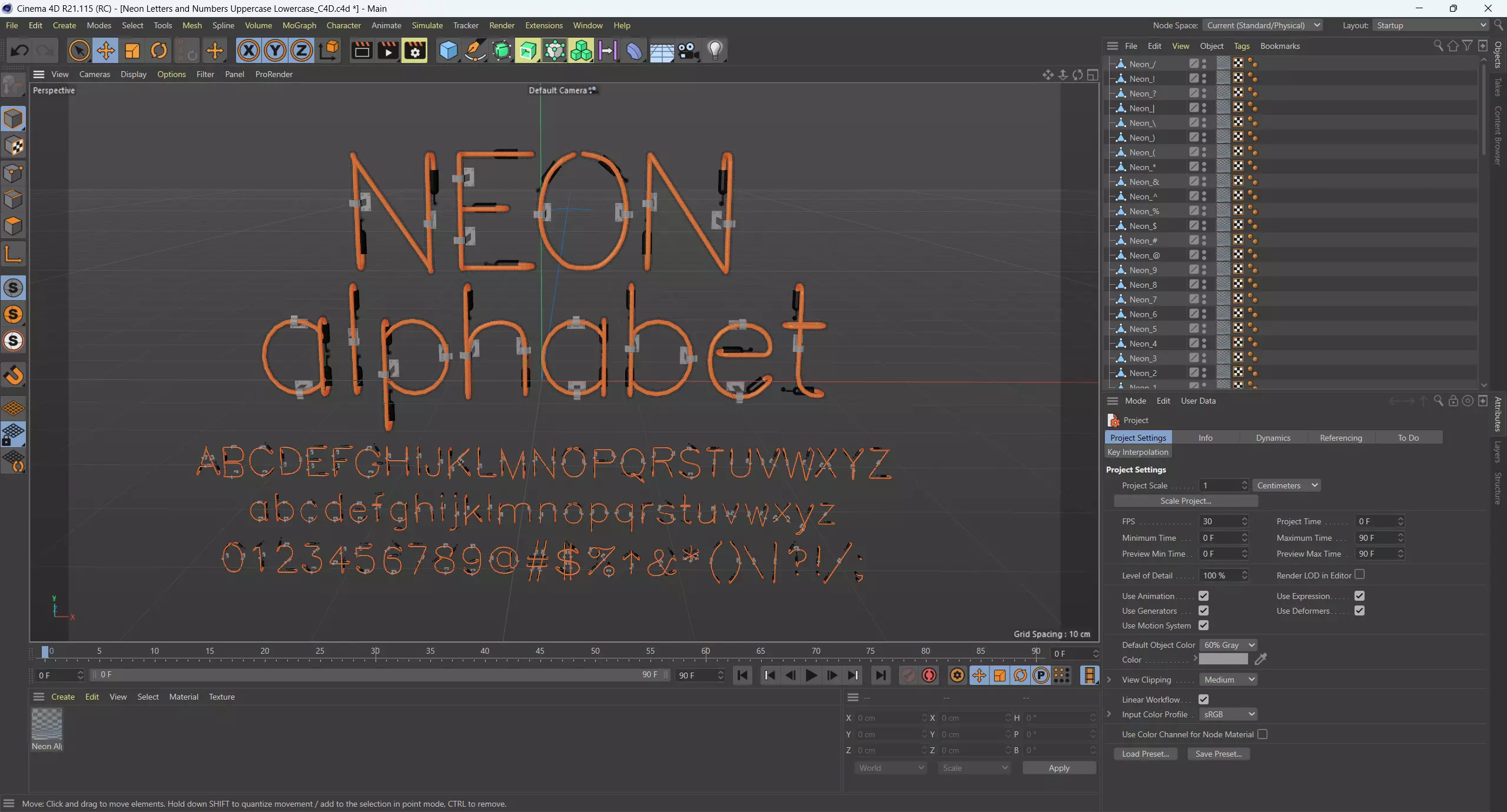The image size is (1507, 812).
Task: Open the MoGraph menu
Action: click(299, 25)
